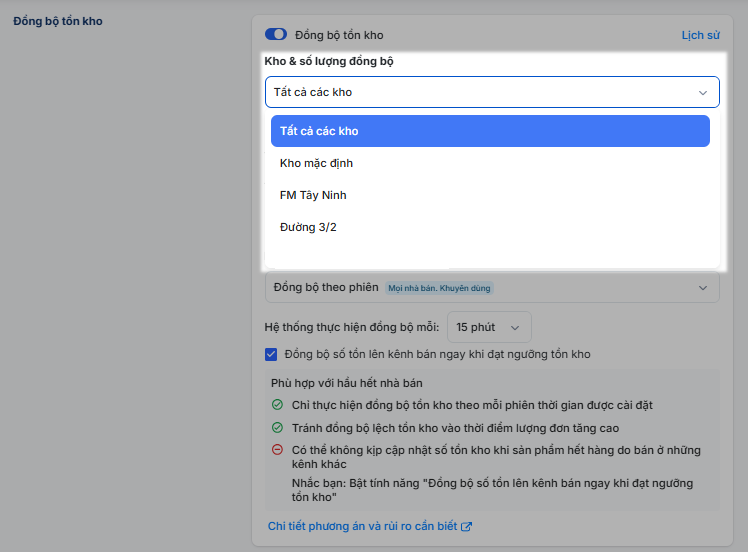Click the external link icon after Chi tiết phương án
This screenshot has height=552, width=748.
466,527
